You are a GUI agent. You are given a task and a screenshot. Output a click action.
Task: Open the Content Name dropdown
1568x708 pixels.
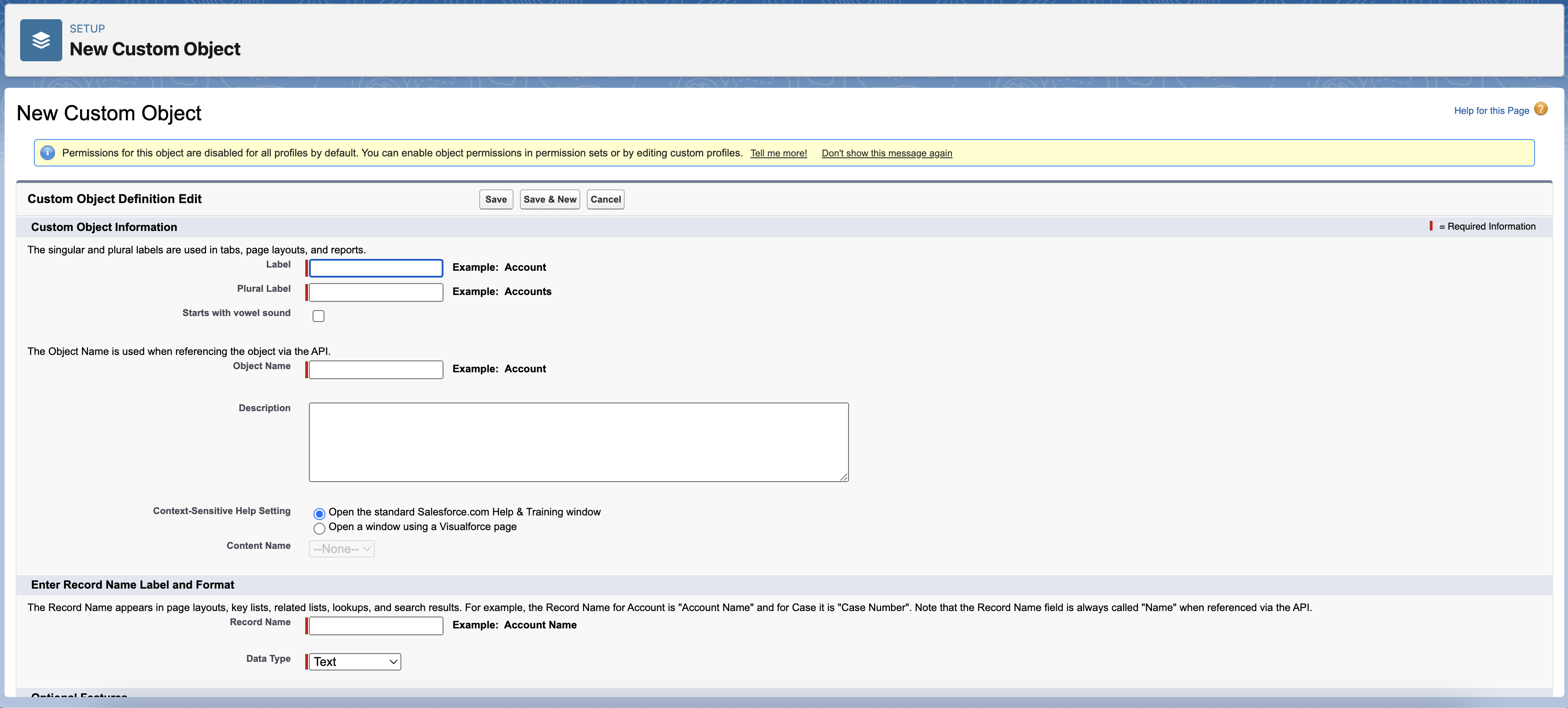341,549
